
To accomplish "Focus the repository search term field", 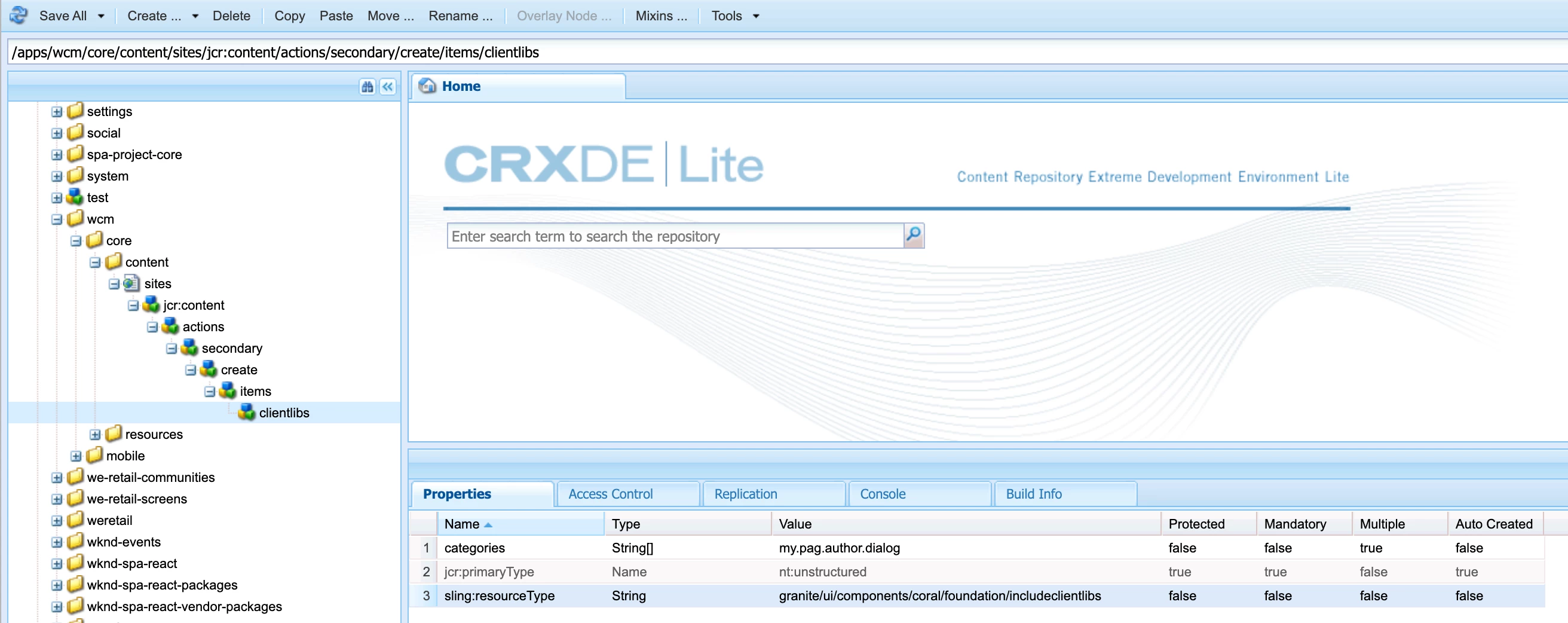I will [x=675, y=236].
